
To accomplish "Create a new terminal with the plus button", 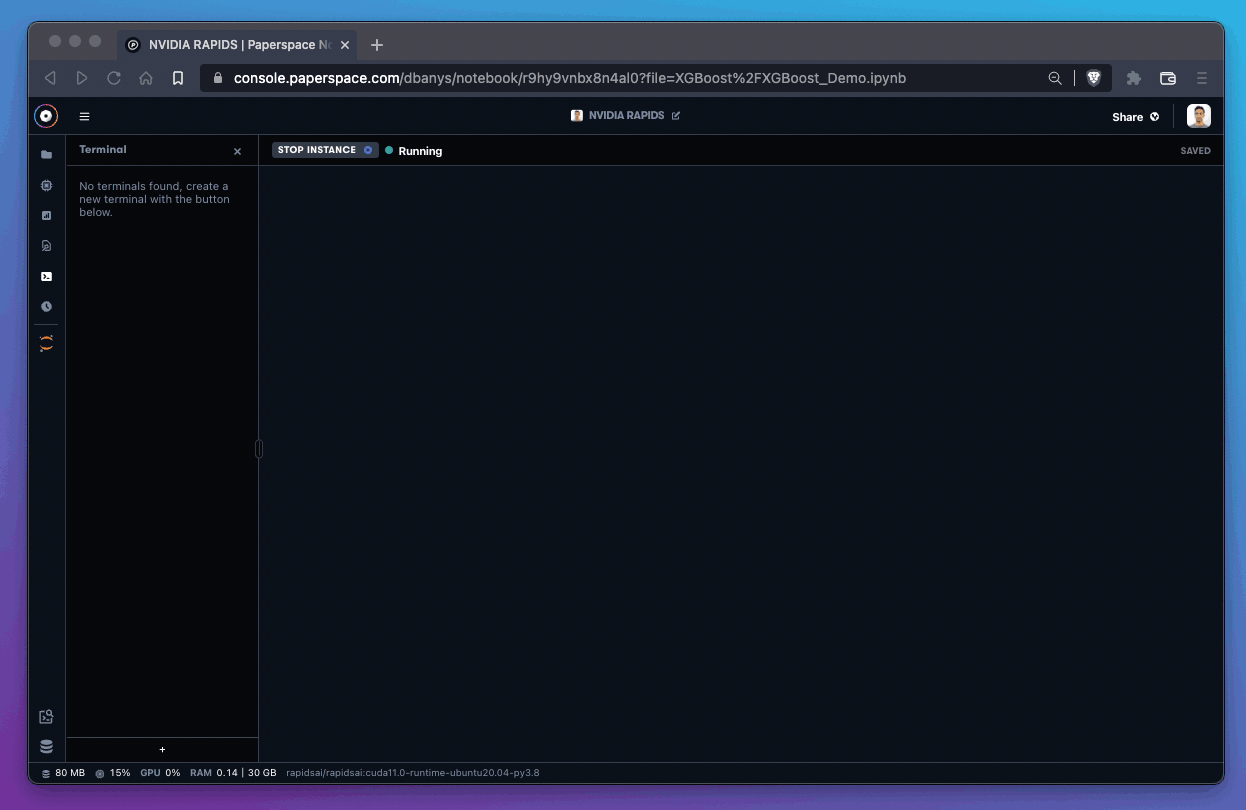I will tap(162, 750).
